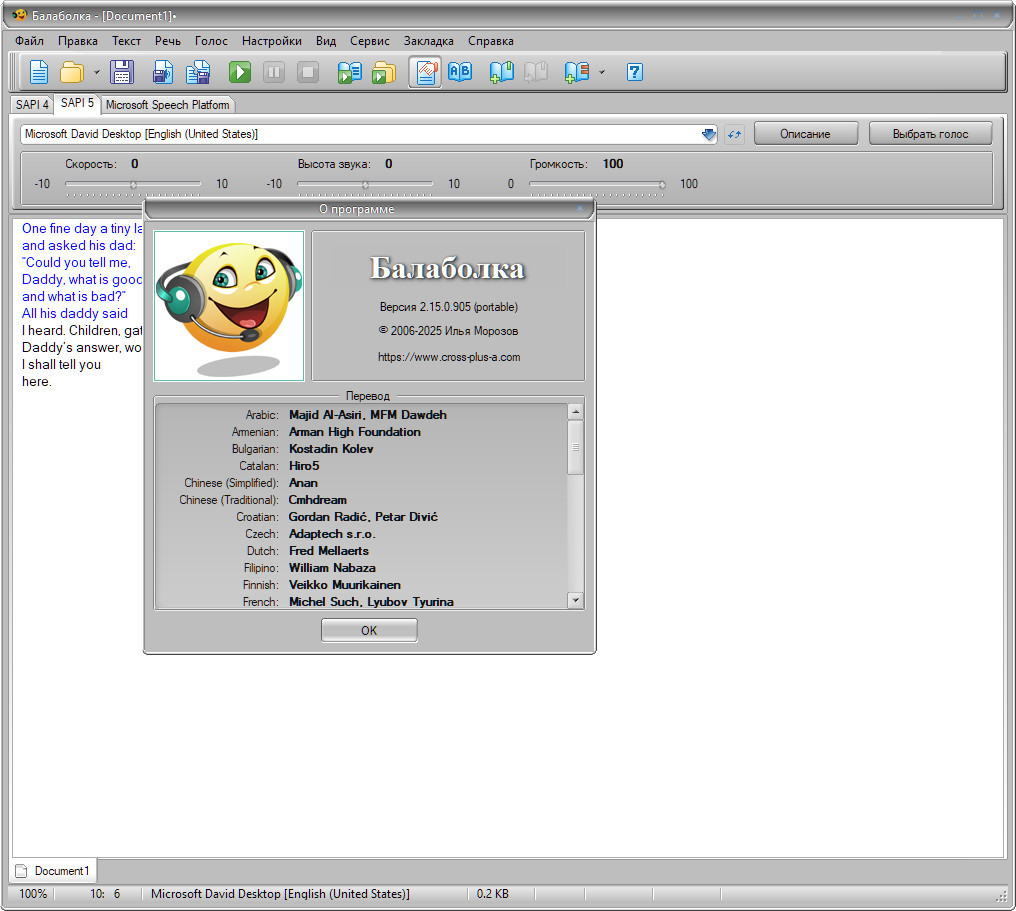The width and height of the screenshot is (1016, 911).
Task: Create a new document from the toolbar
Action: (39, 72)
